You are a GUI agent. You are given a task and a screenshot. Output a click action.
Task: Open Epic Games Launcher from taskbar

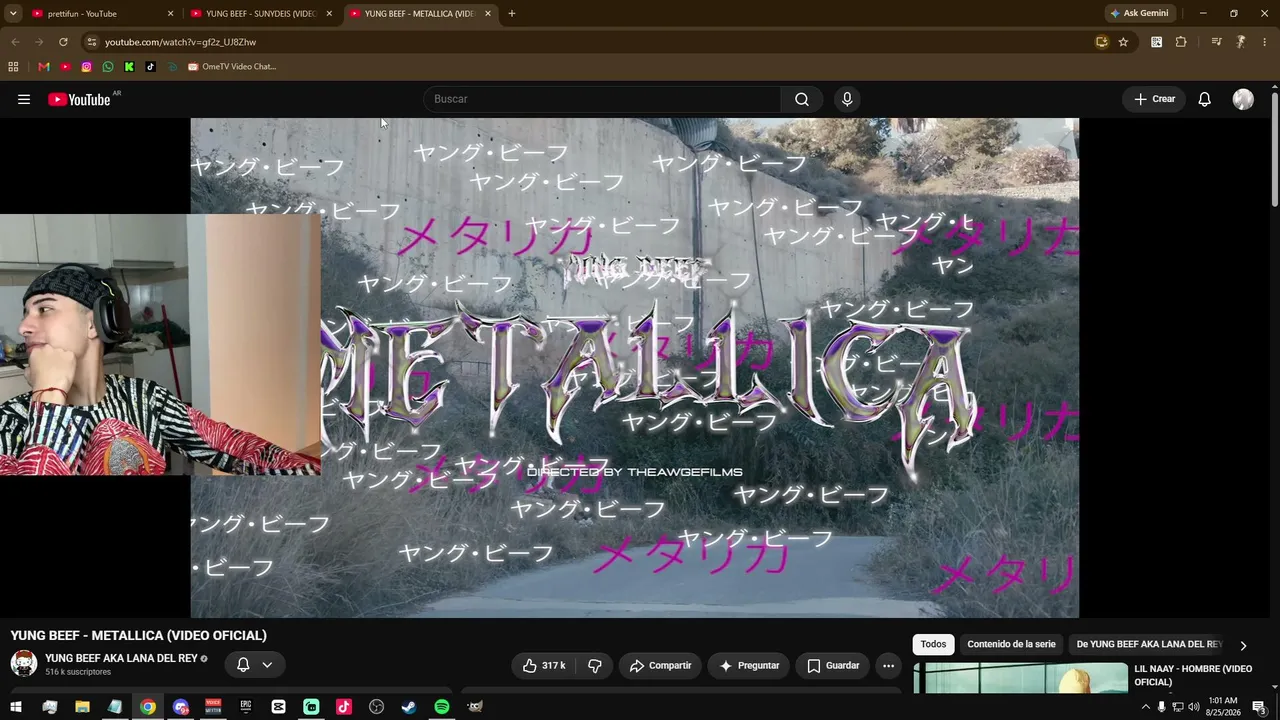(x=245, y=707)
